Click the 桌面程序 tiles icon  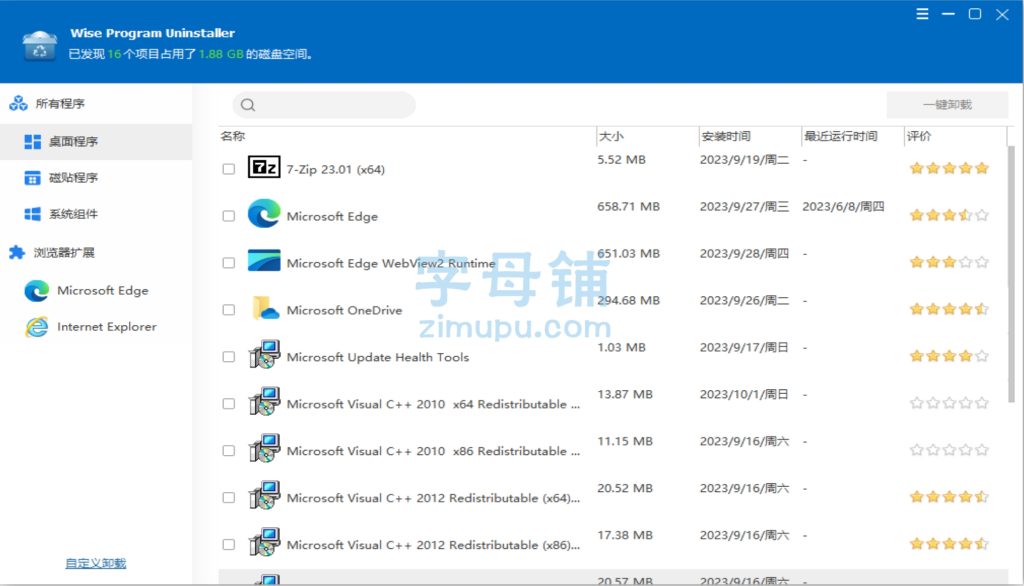click(x=33, y=142)
